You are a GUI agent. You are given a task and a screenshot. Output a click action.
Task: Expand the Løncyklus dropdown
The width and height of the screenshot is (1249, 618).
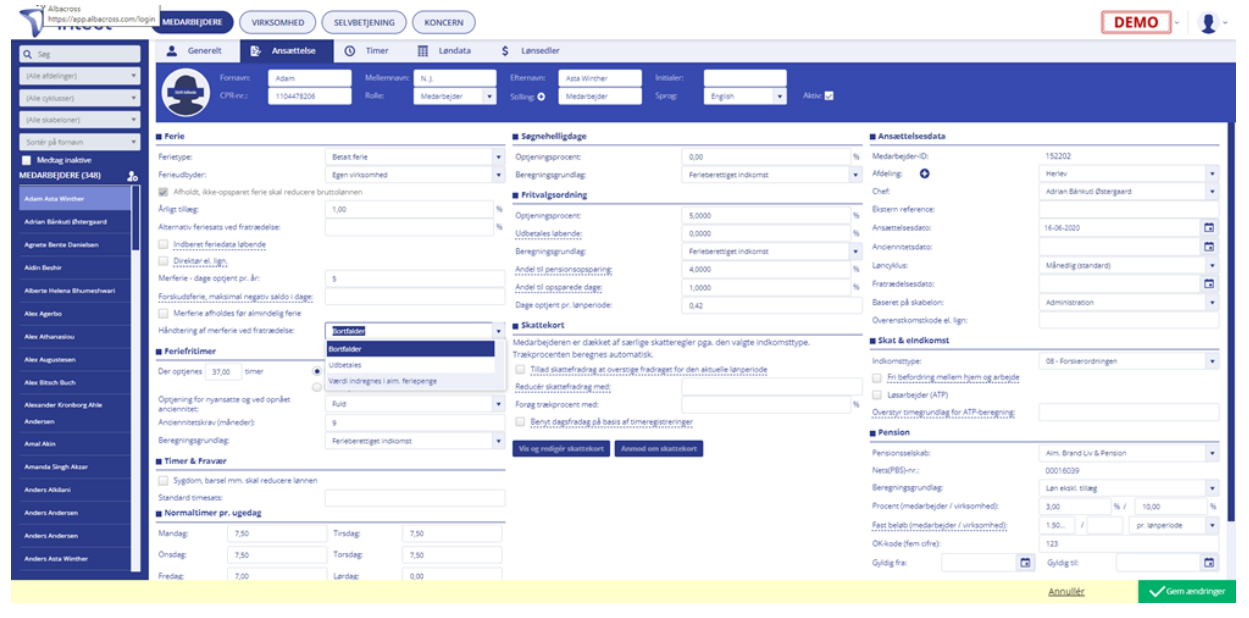[x=1129, y=265]
